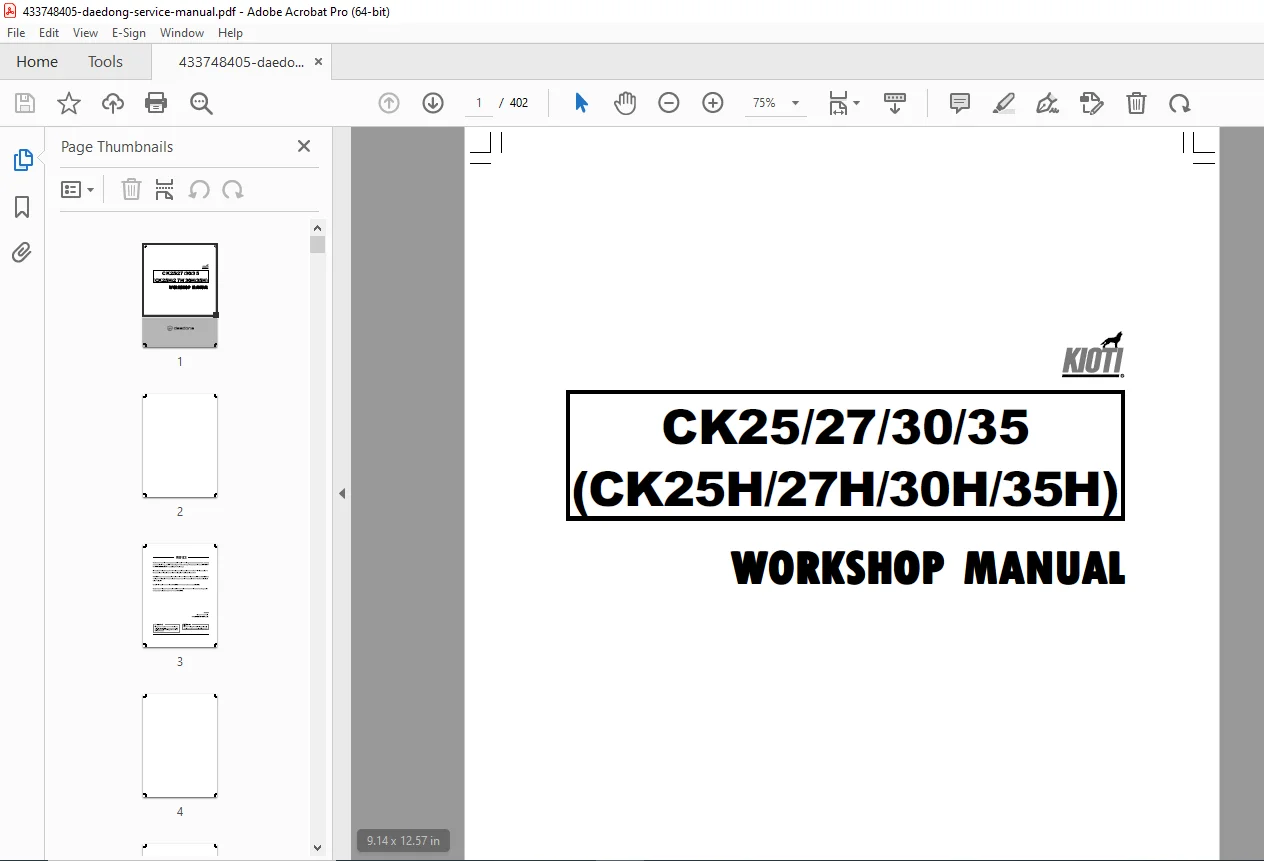The width and height of the screenshot is (1264, 861).
Task: Add a comment with the sticky note icon
Action: click(x=960, y=103)
